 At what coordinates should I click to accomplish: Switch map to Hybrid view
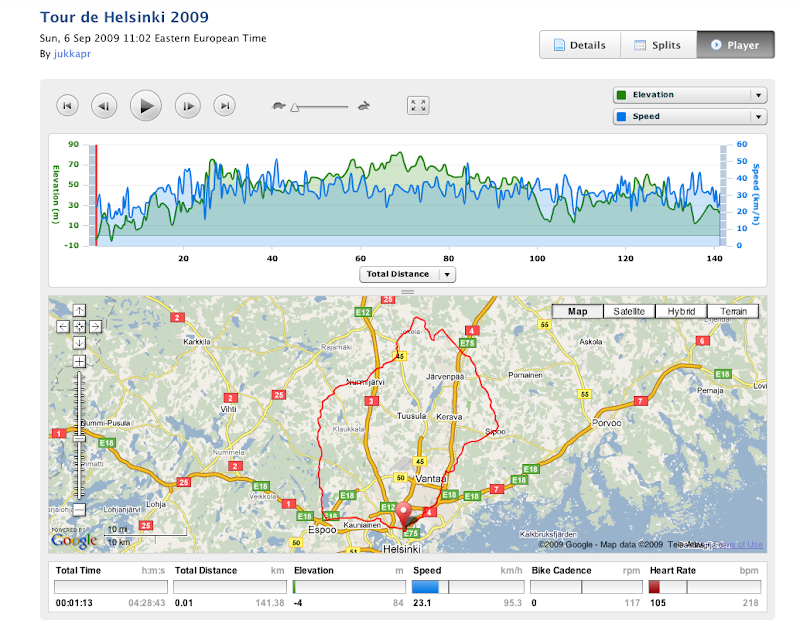point(681,311)
